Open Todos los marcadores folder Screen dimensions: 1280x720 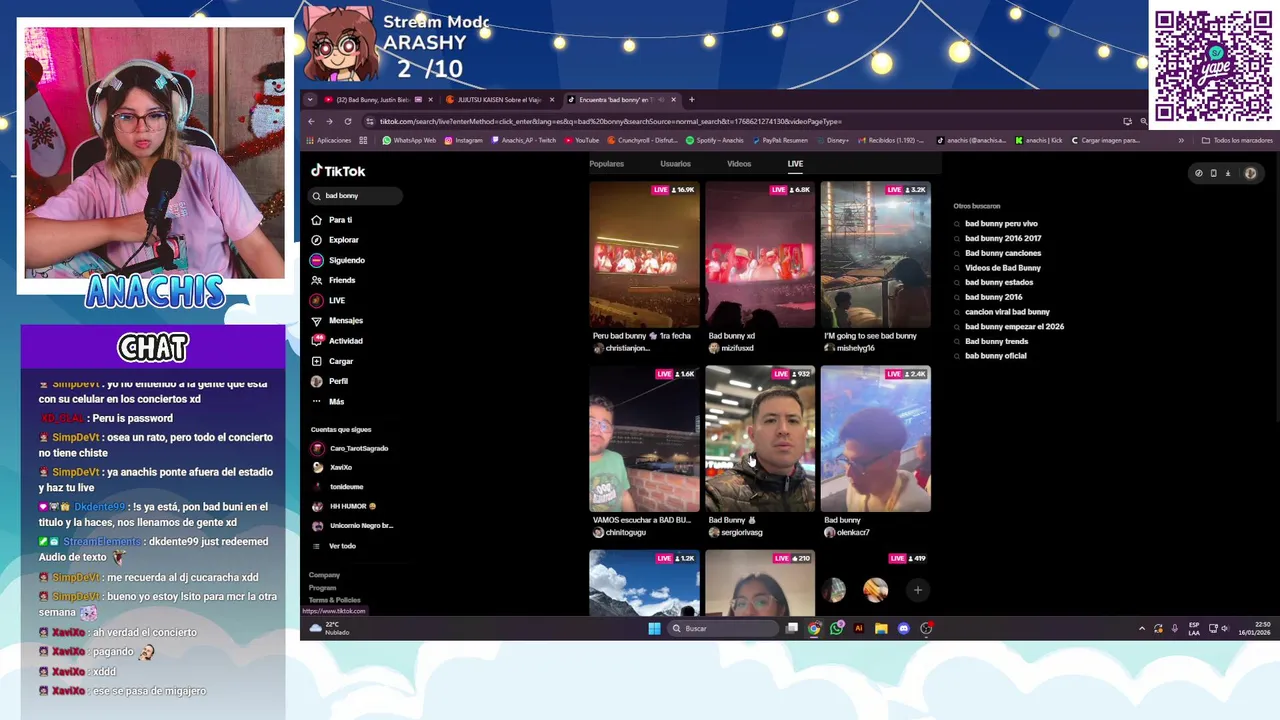(1238, 141)
